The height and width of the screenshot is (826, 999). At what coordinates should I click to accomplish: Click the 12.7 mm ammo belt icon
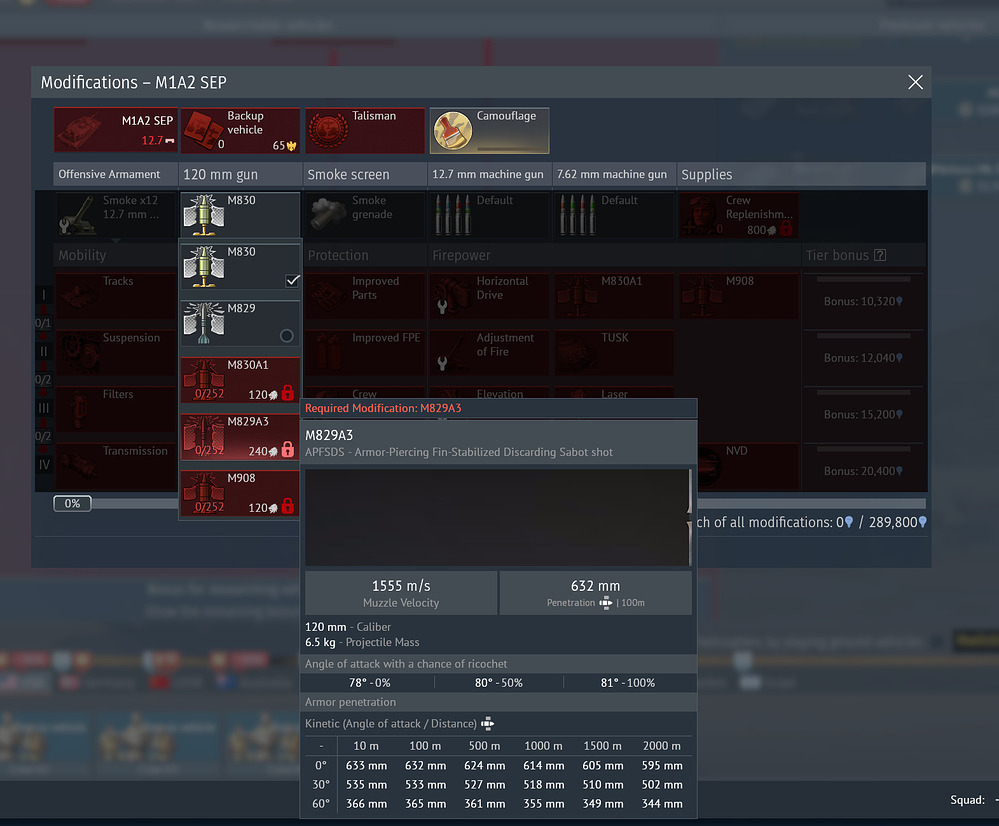click(452, 215)
